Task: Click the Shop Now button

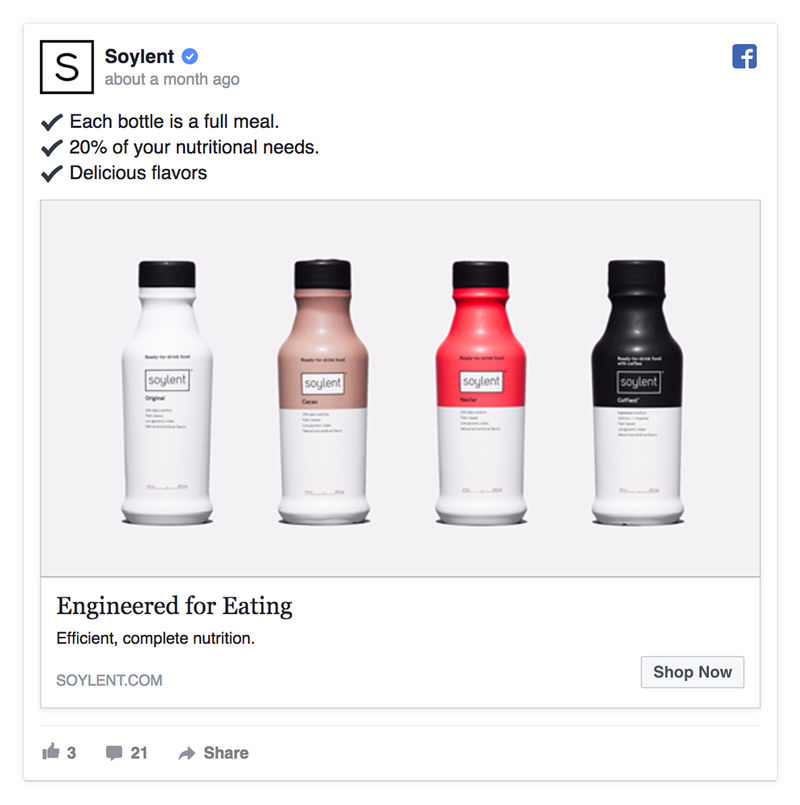Action: (692, 672)
